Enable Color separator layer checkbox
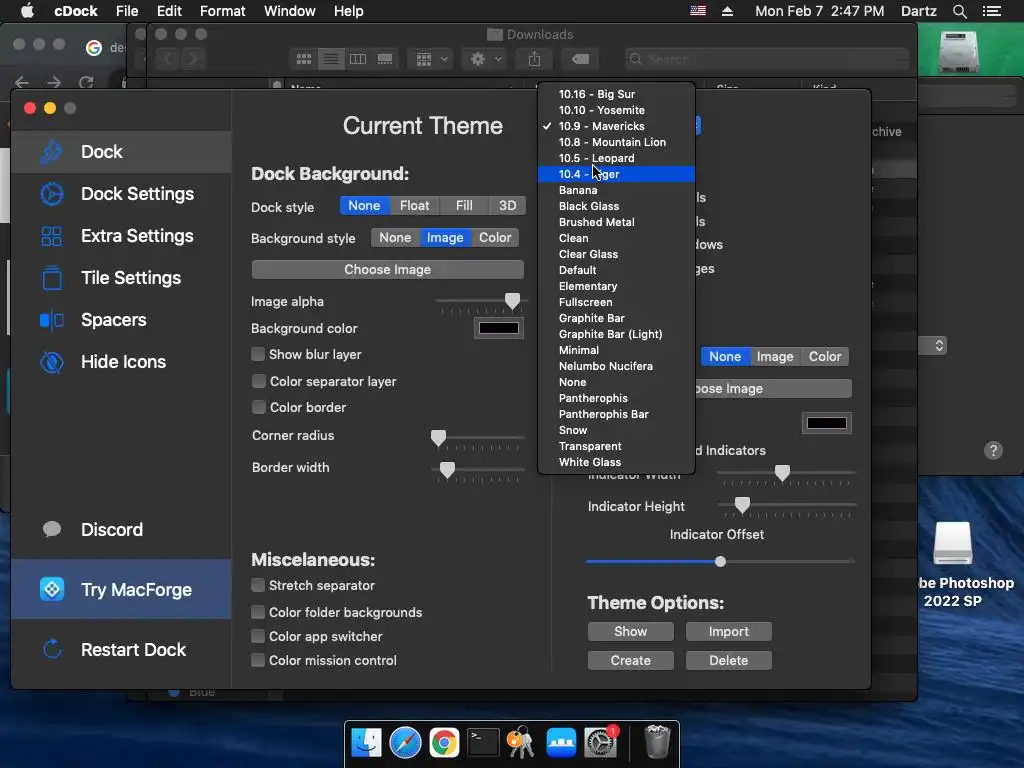Screen dimensions: 1024x768 tap(259, 381)
